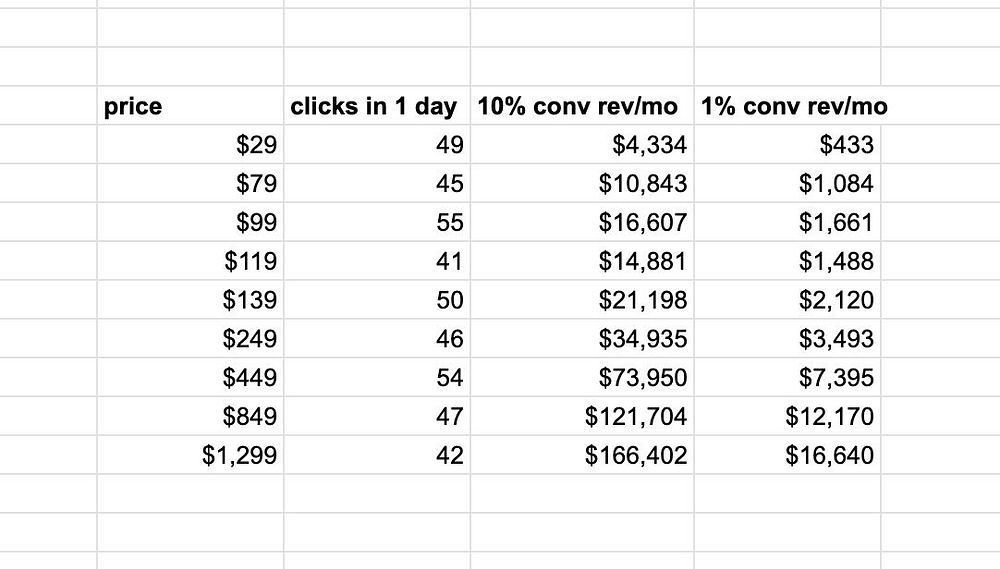Select the '10% conv rev/mo' header cell
The image size is (1000, 569).
pos(582,106)
